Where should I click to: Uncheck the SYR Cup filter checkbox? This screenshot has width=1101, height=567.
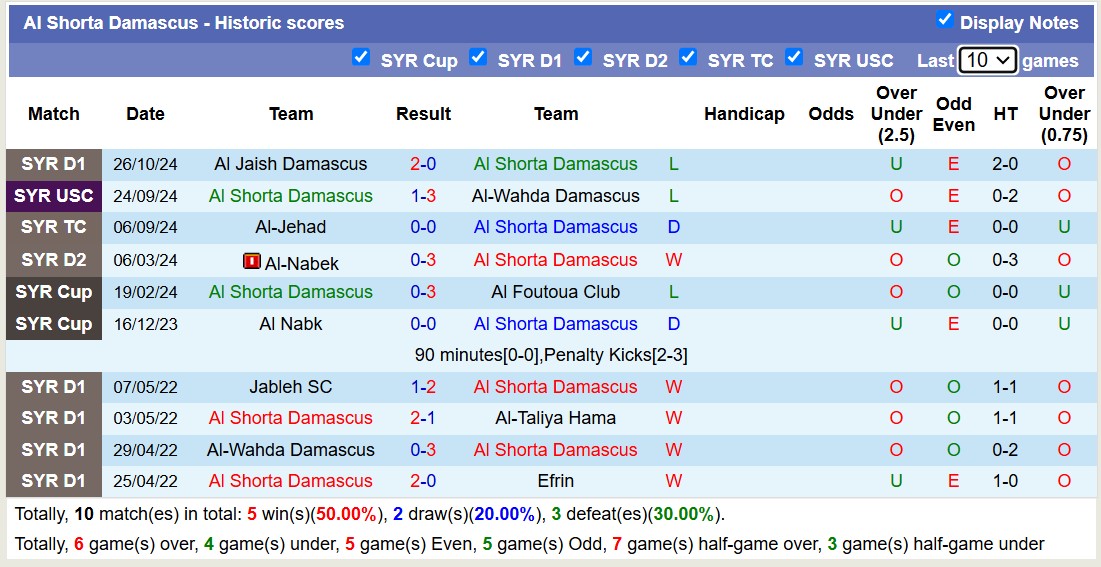[x=361, y=57]
